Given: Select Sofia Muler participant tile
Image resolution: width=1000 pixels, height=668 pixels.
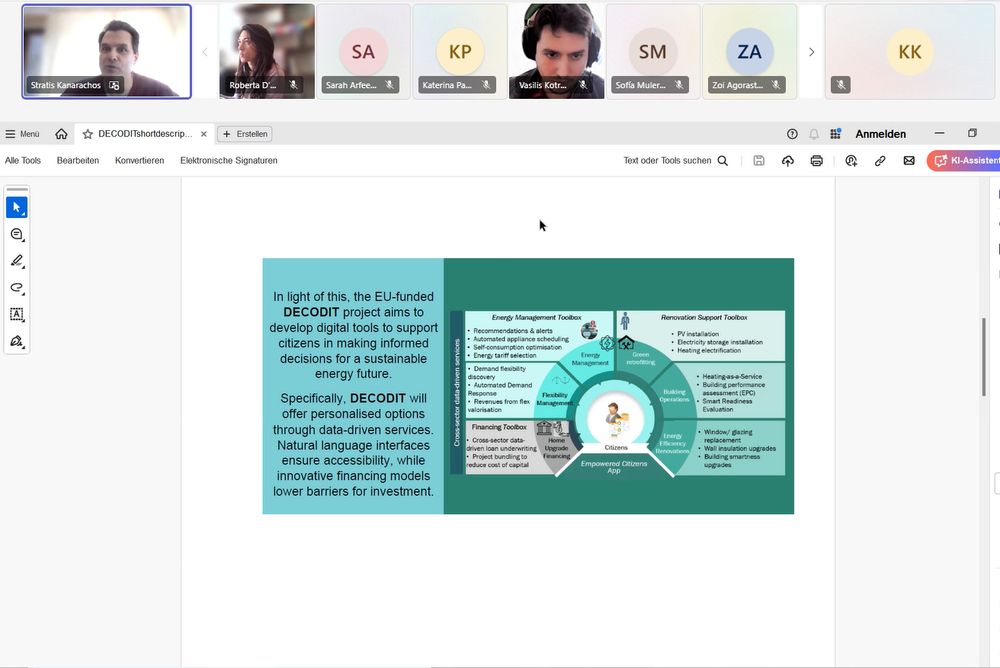Looking at the screenshot, I should click(x=652, y=52).
